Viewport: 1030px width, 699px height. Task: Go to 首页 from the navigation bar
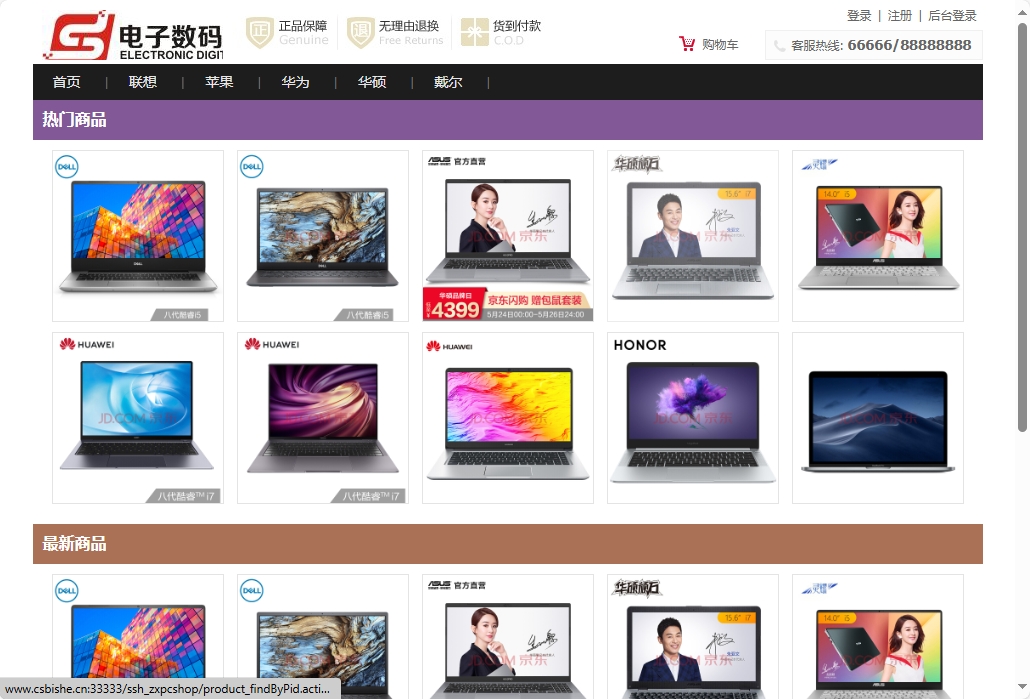[66, 83]
